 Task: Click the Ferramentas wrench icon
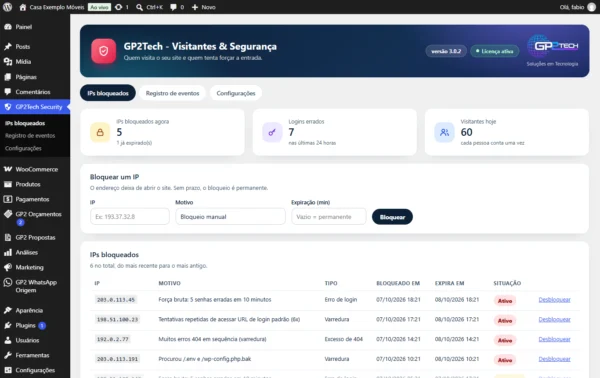pos(8,355)
